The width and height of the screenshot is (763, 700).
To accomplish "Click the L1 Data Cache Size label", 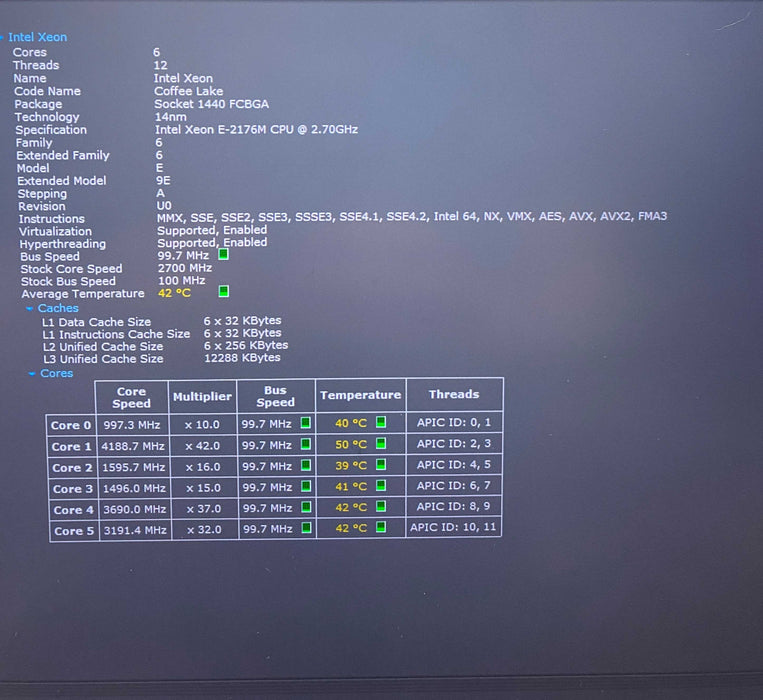I will point(96,322).
